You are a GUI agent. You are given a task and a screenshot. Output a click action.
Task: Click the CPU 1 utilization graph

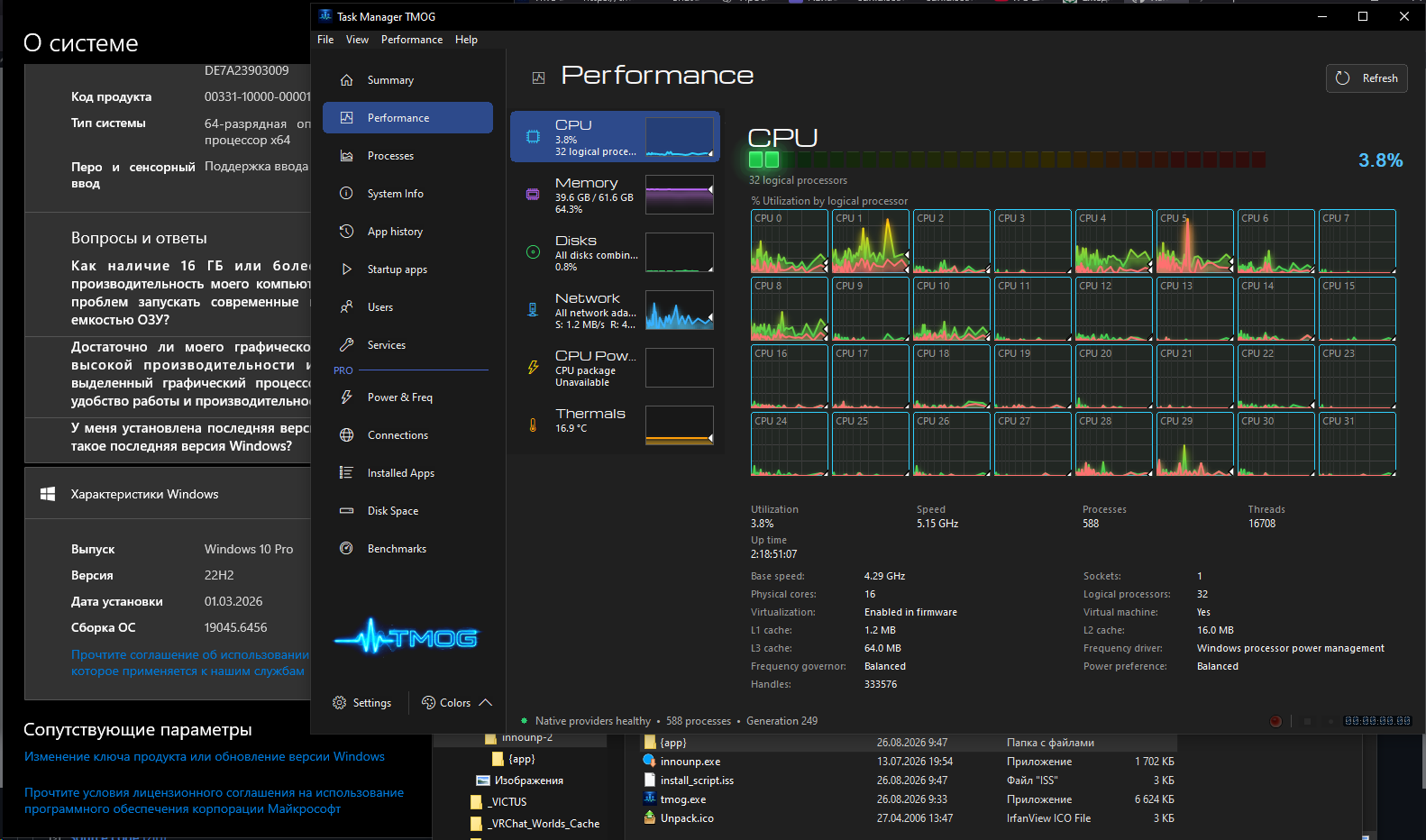(x=871, y=242)
